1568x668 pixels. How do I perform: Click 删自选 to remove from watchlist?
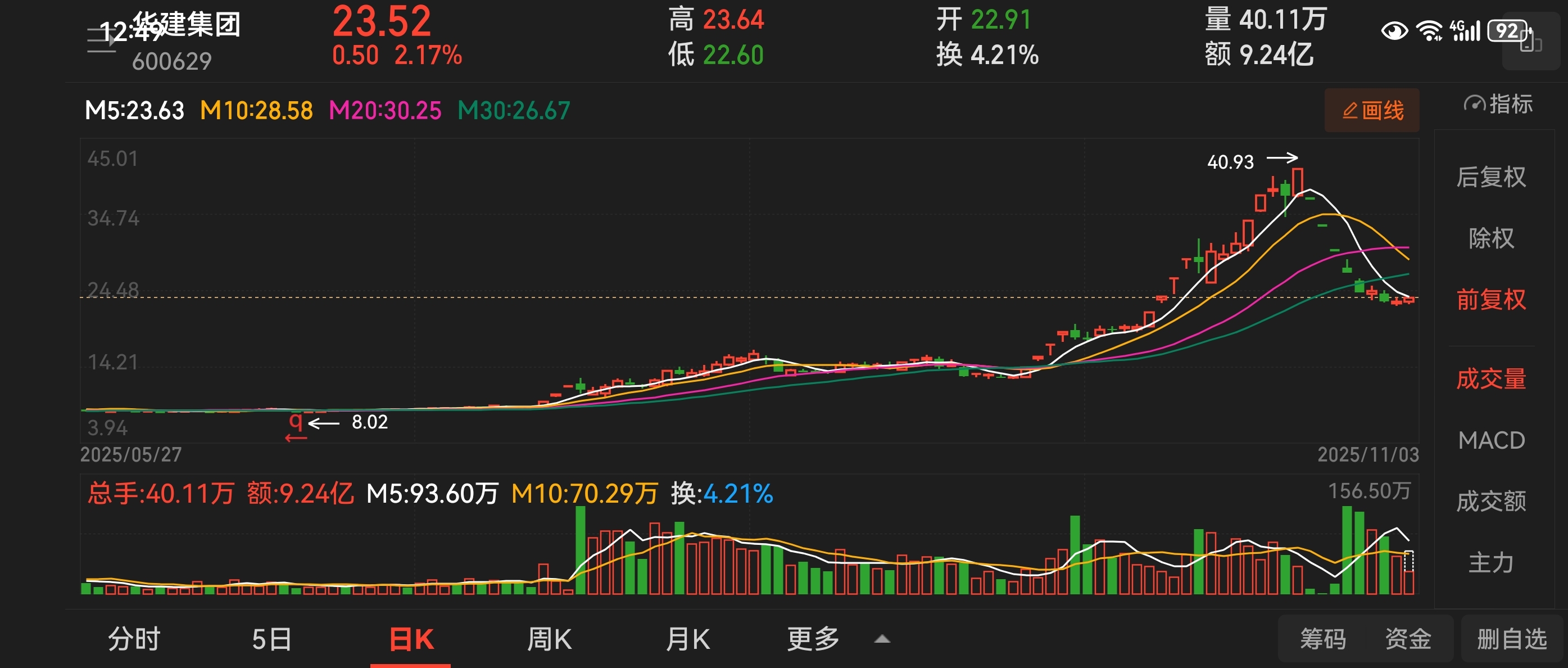[1511, 639]
